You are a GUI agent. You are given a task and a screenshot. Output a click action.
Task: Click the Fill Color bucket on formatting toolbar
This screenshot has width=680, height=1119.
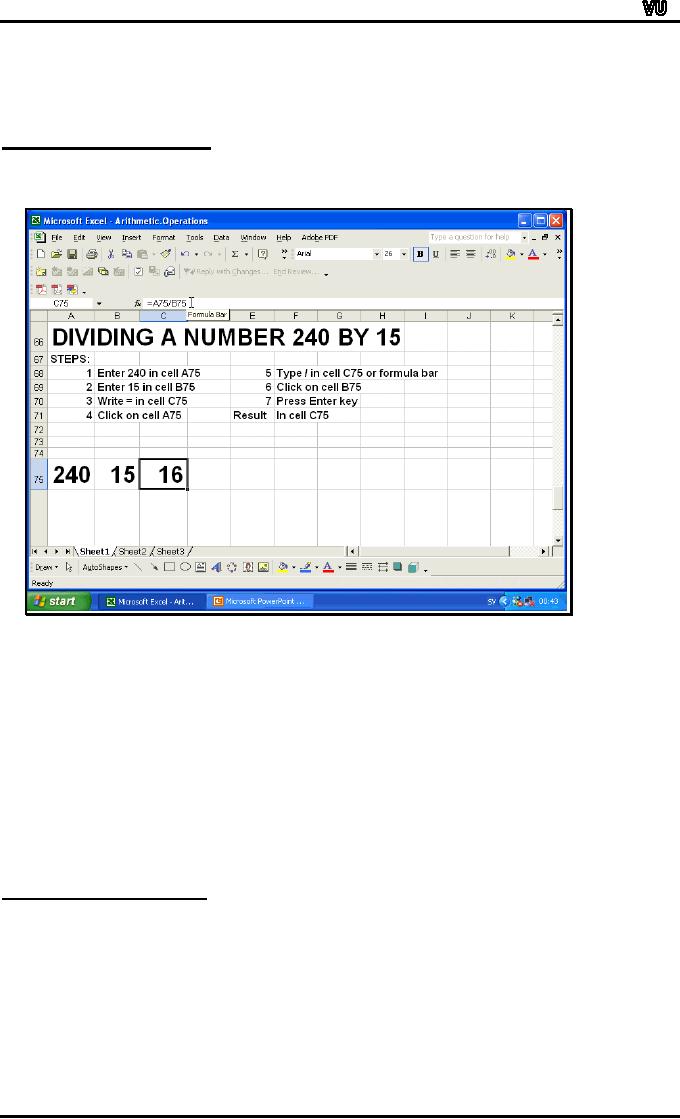click(x=511, y=254)
